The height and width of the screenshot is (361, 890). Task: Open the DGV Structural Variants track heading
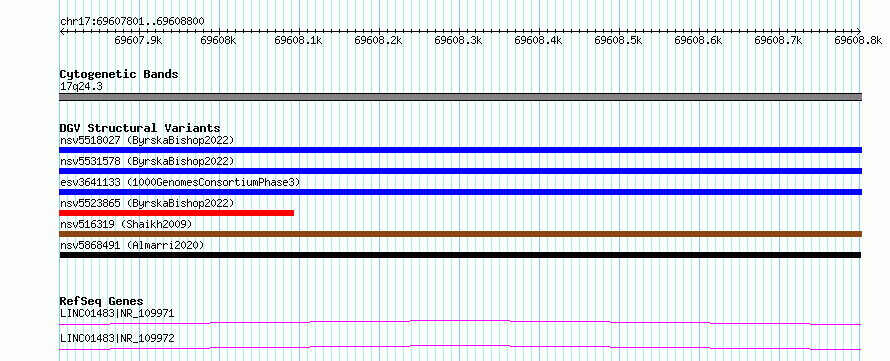140,128
